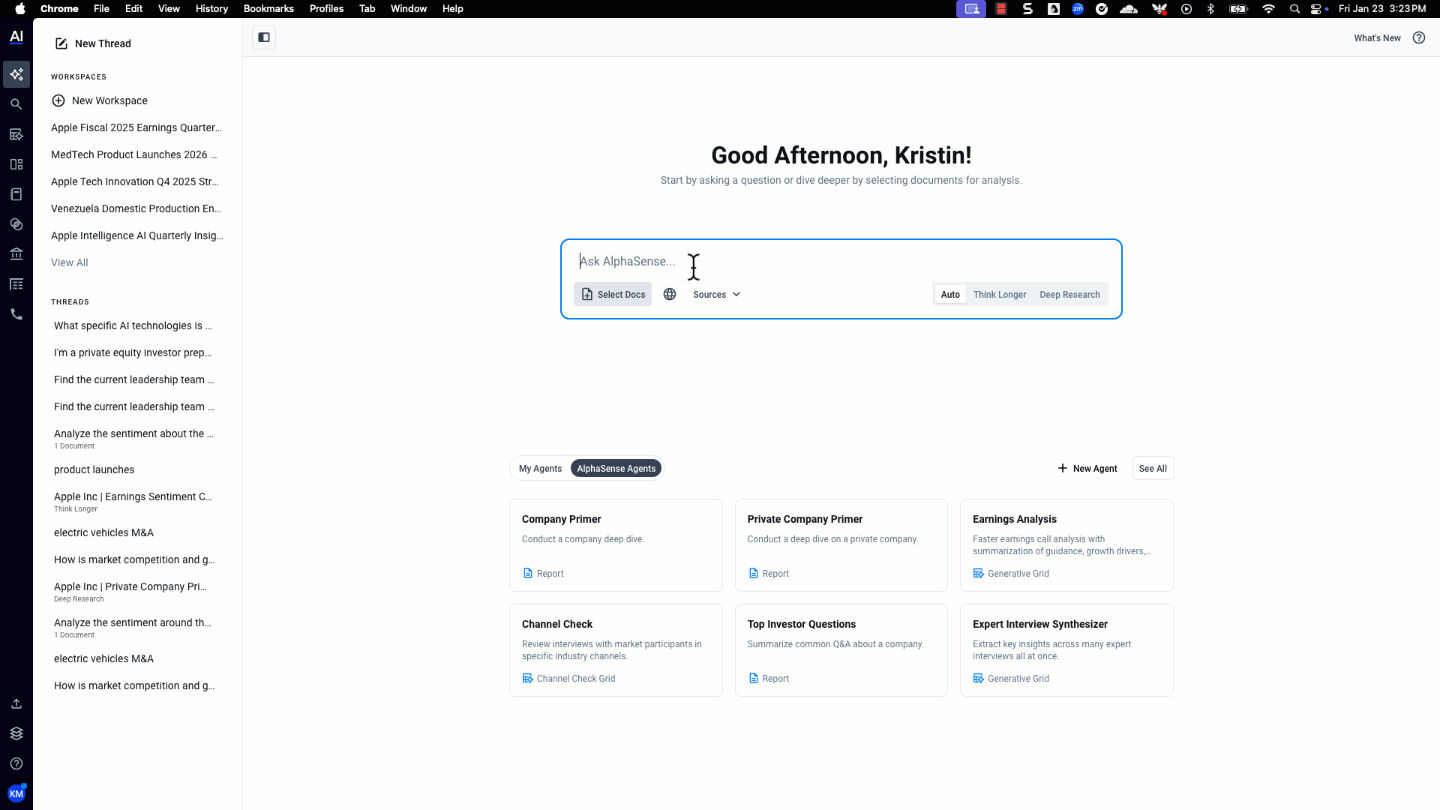This screenshot has width=1440, height=810.
Task: Switch to Think Longer mode
Action: [1000, 294]
